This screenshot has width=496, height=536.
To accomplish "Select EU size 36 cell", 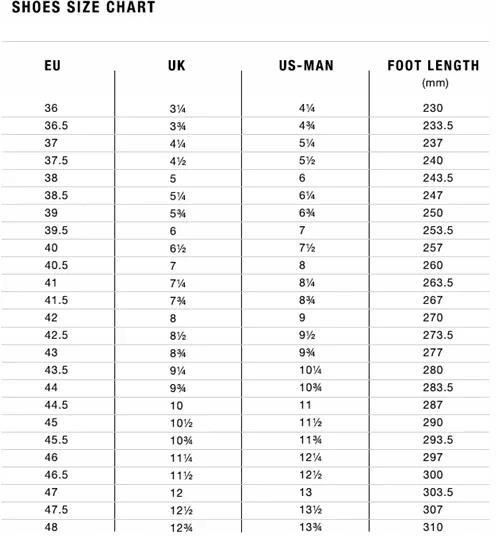I will pos(51,108).
